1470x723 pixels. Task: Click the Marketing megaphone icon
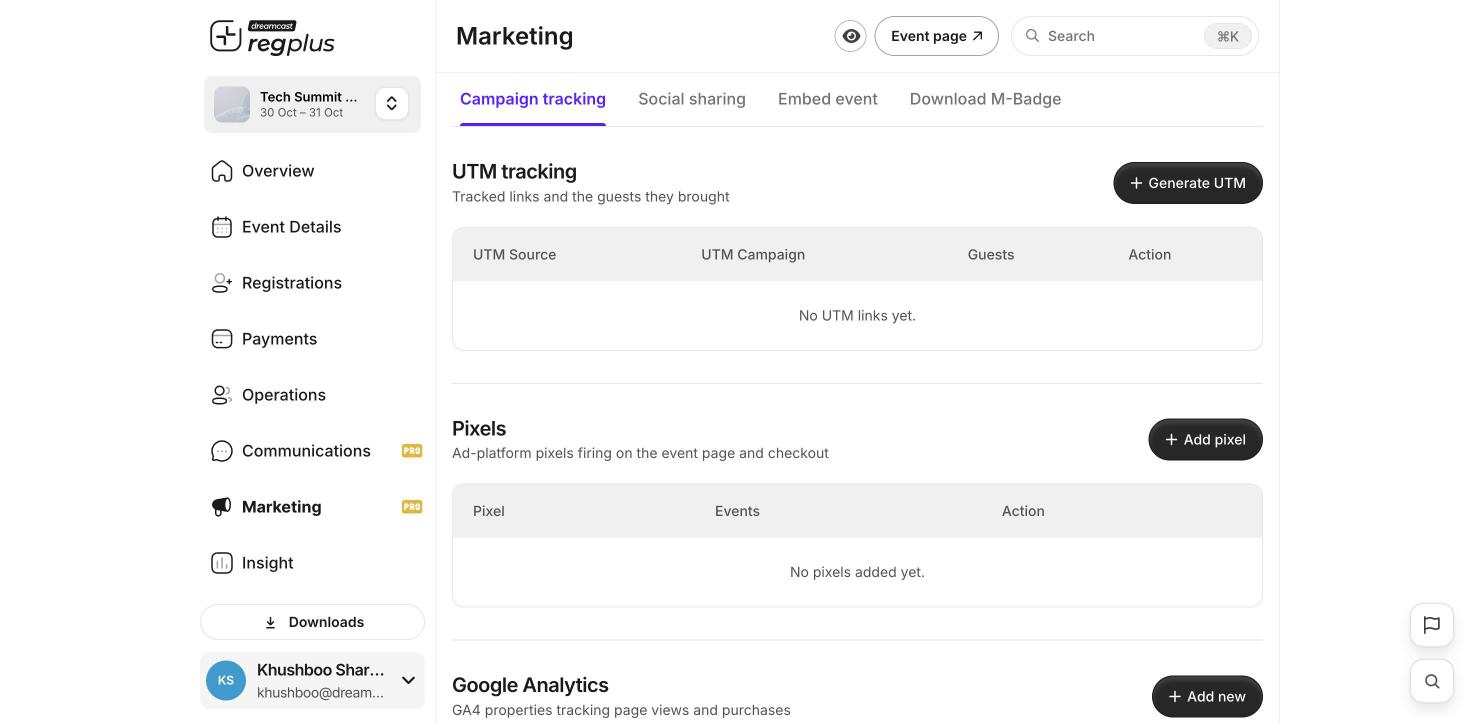point(222,507)
